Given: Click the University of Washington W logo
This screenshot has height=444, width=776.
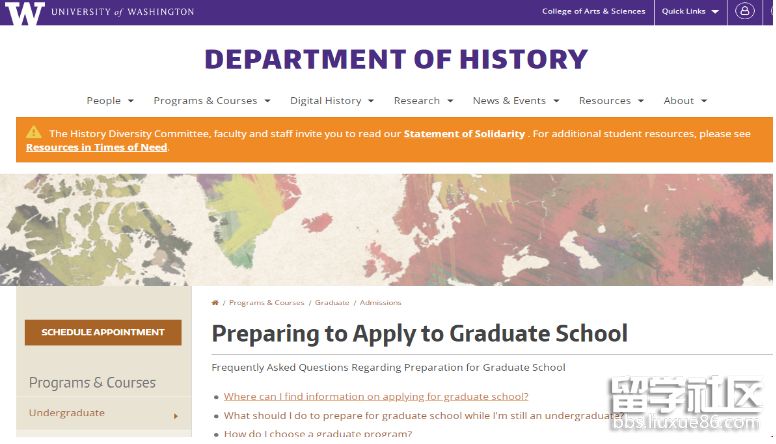Looking at the screenshot, I should [x=24, y=13].
